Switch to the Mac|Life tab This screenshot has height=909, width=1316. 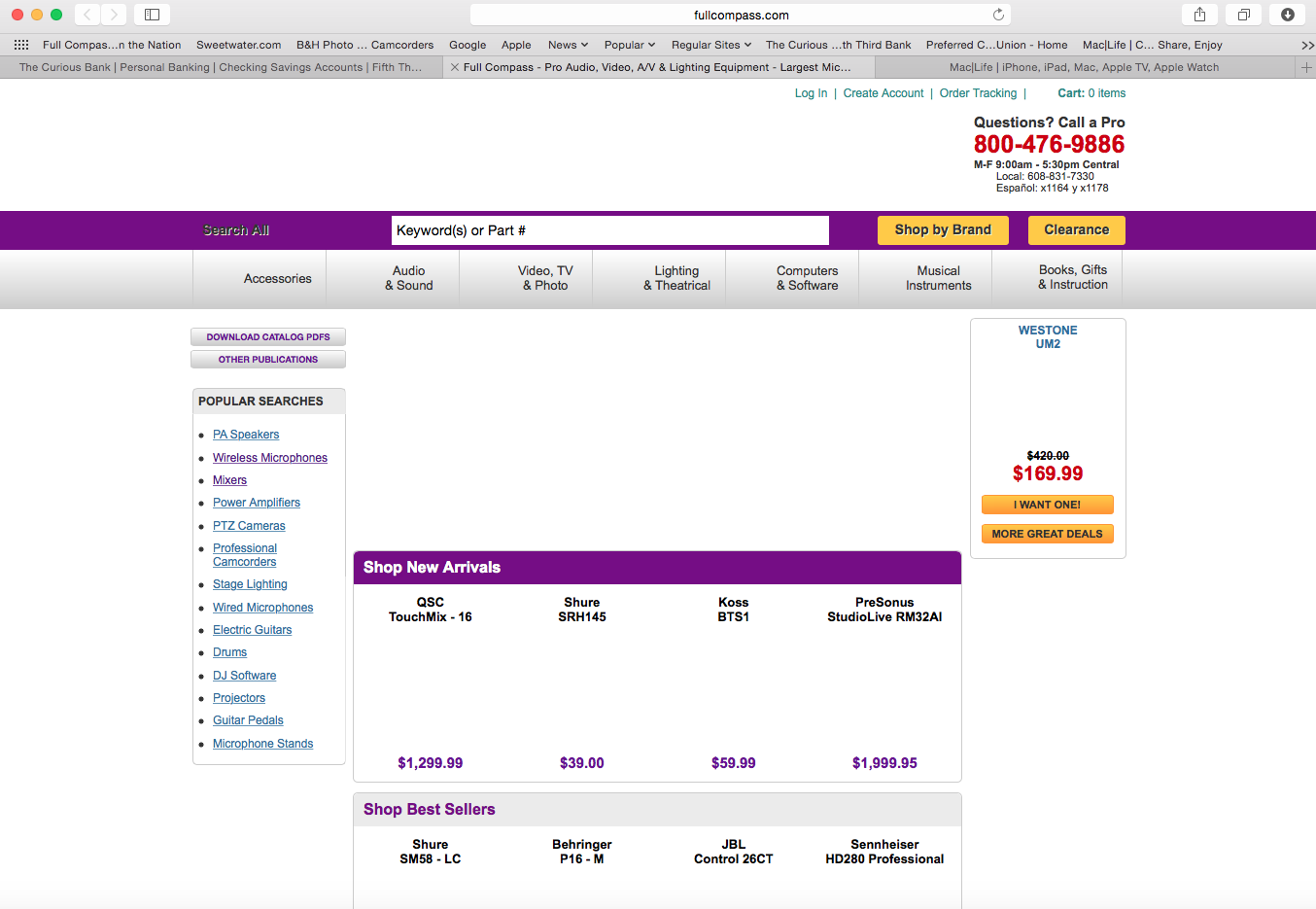[1084, 67]
